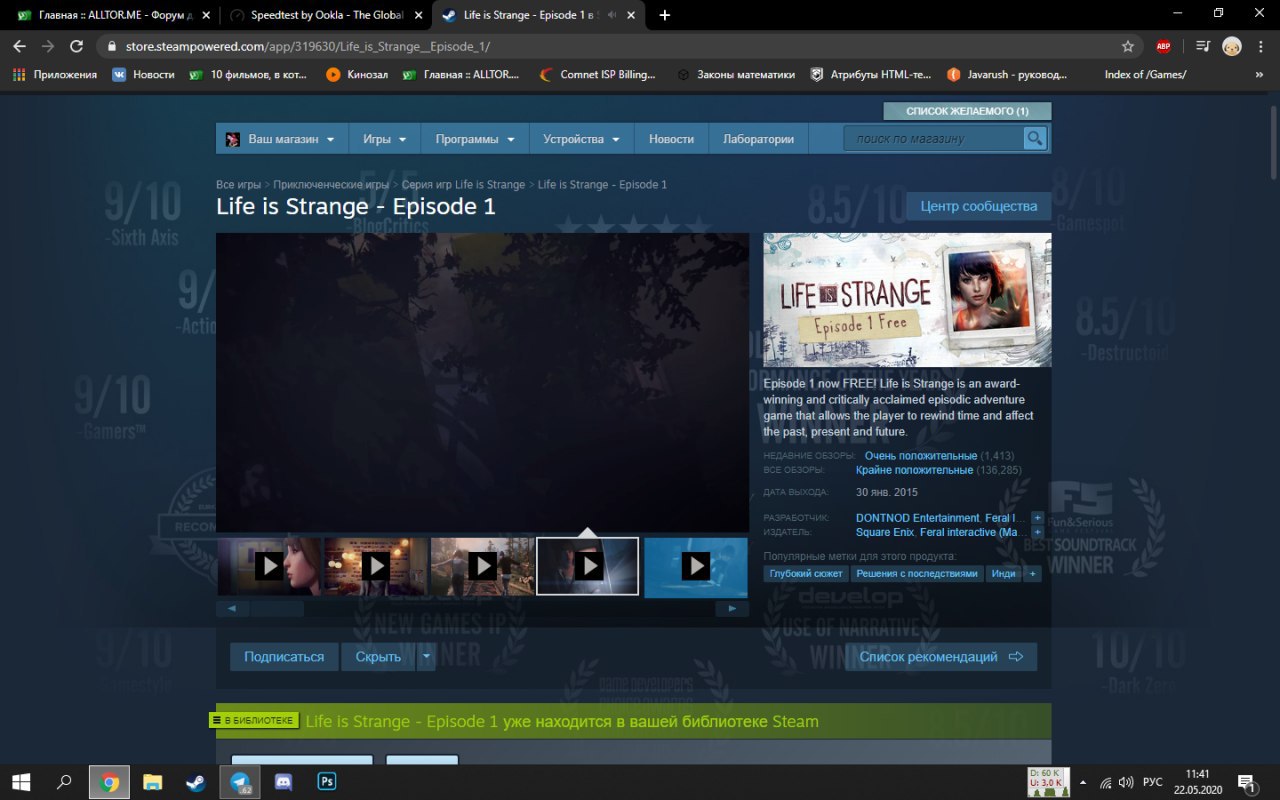
Task: Open the notification center icon
Action: [1247, 782]
